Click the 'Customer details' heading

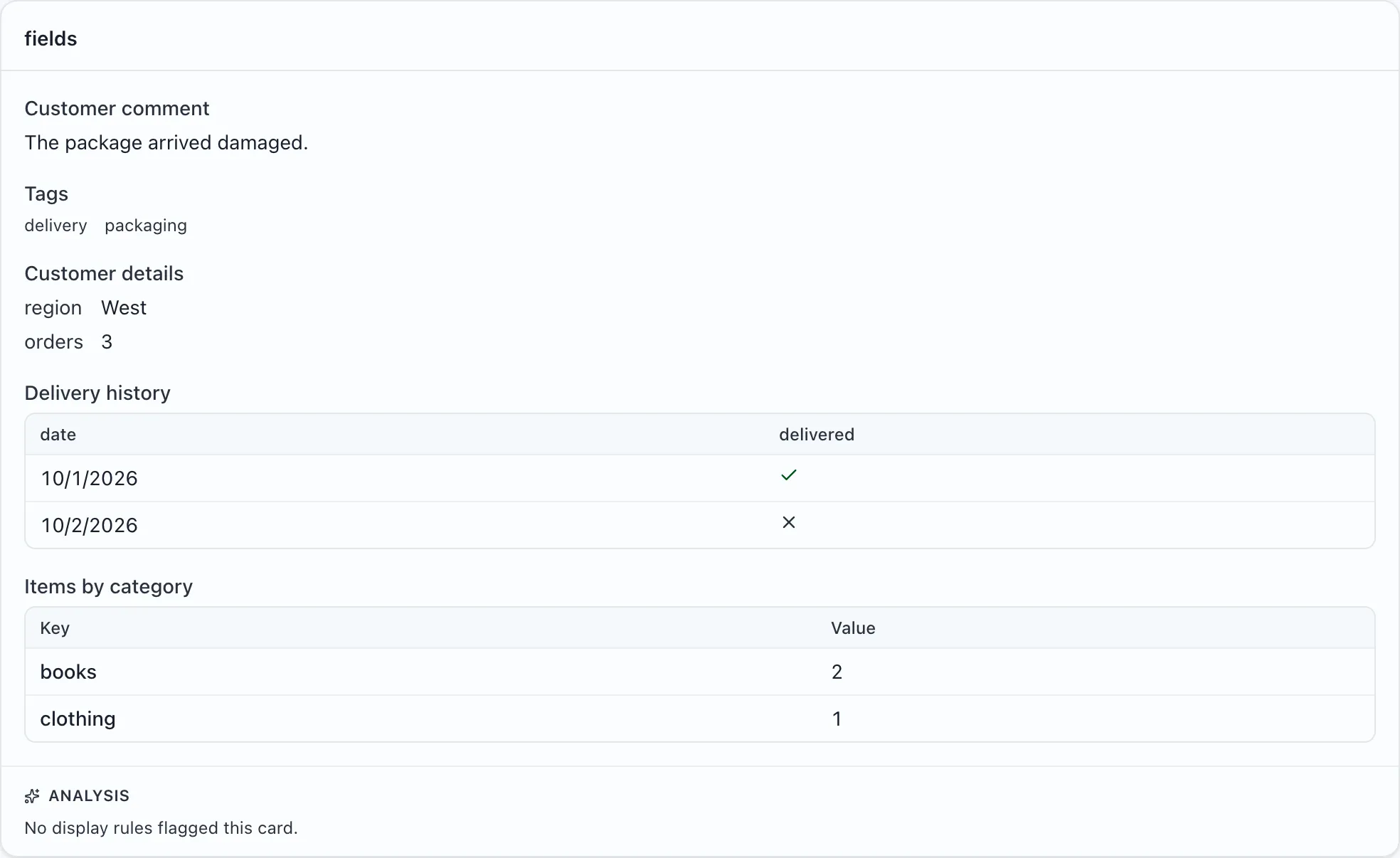coord(104,273)
